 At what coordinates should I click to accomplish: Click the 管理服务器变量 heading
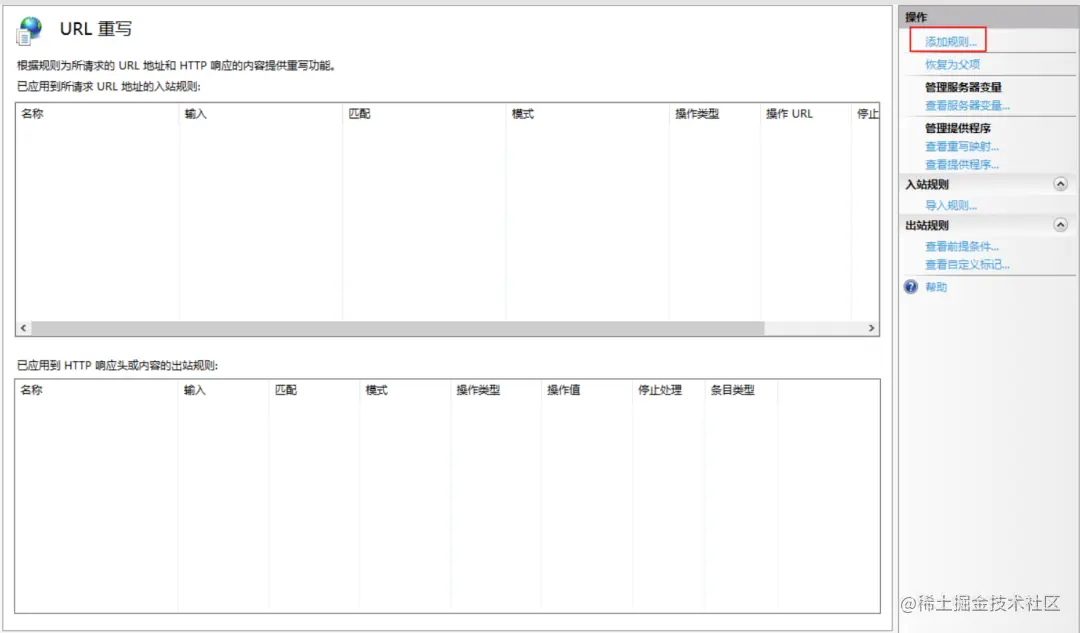coord(963,87)
